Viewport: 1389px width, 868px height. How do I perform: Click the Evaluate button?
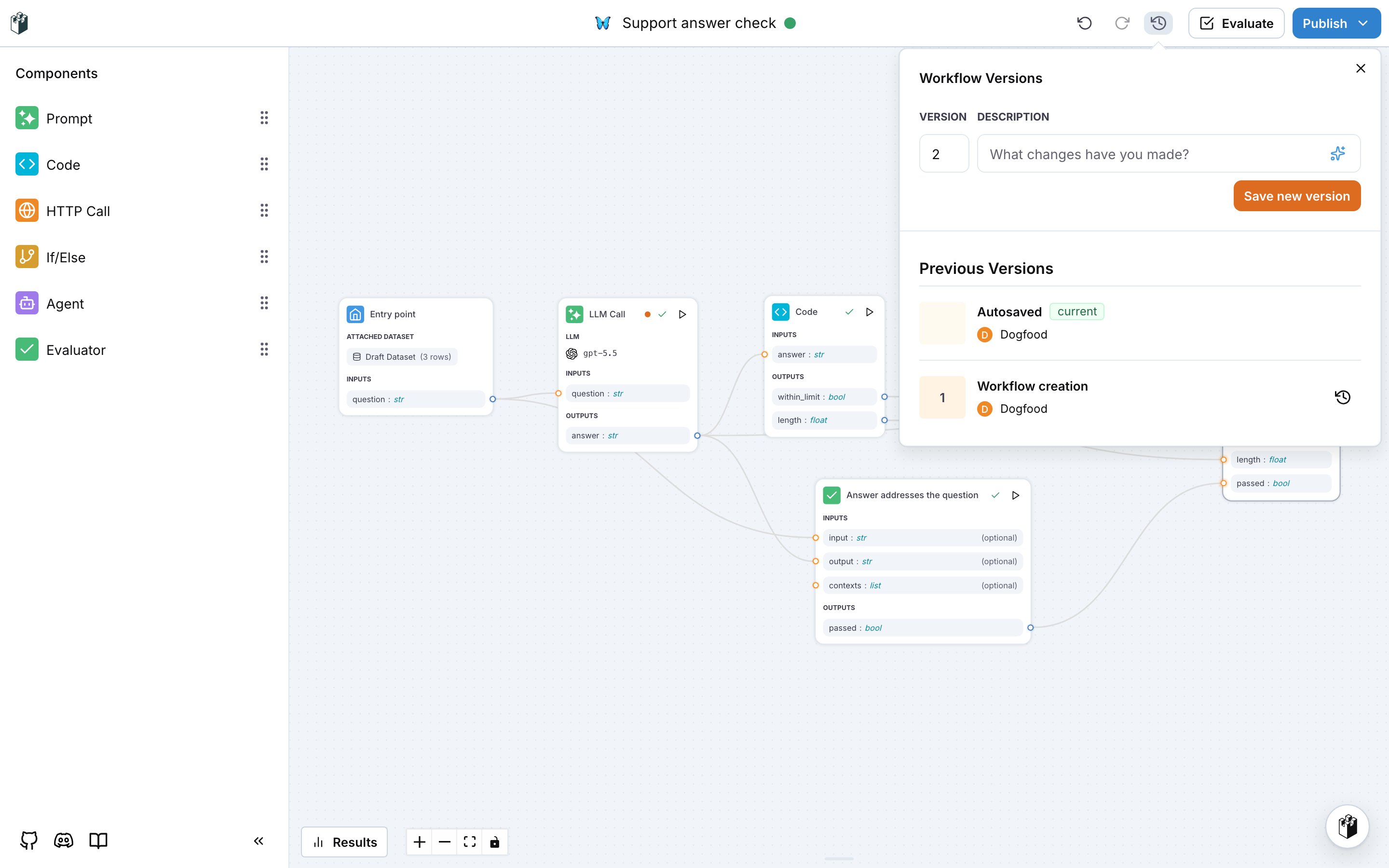click(1236, 23)
